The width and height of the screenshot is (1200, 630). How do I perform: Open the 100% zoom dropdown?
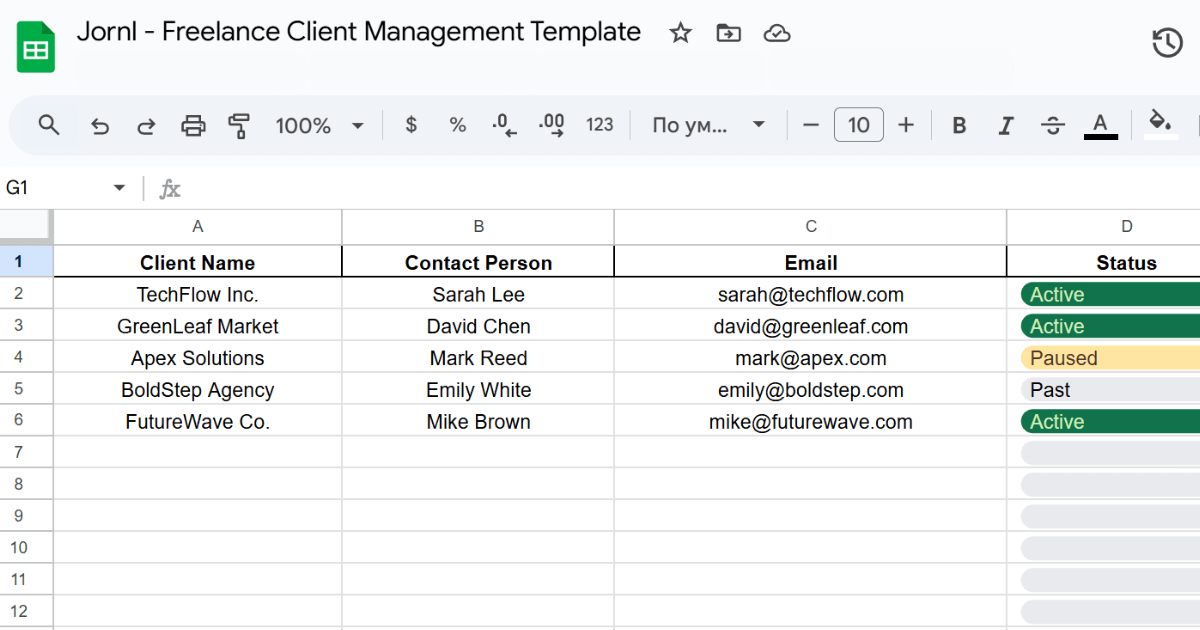[319, 126]
